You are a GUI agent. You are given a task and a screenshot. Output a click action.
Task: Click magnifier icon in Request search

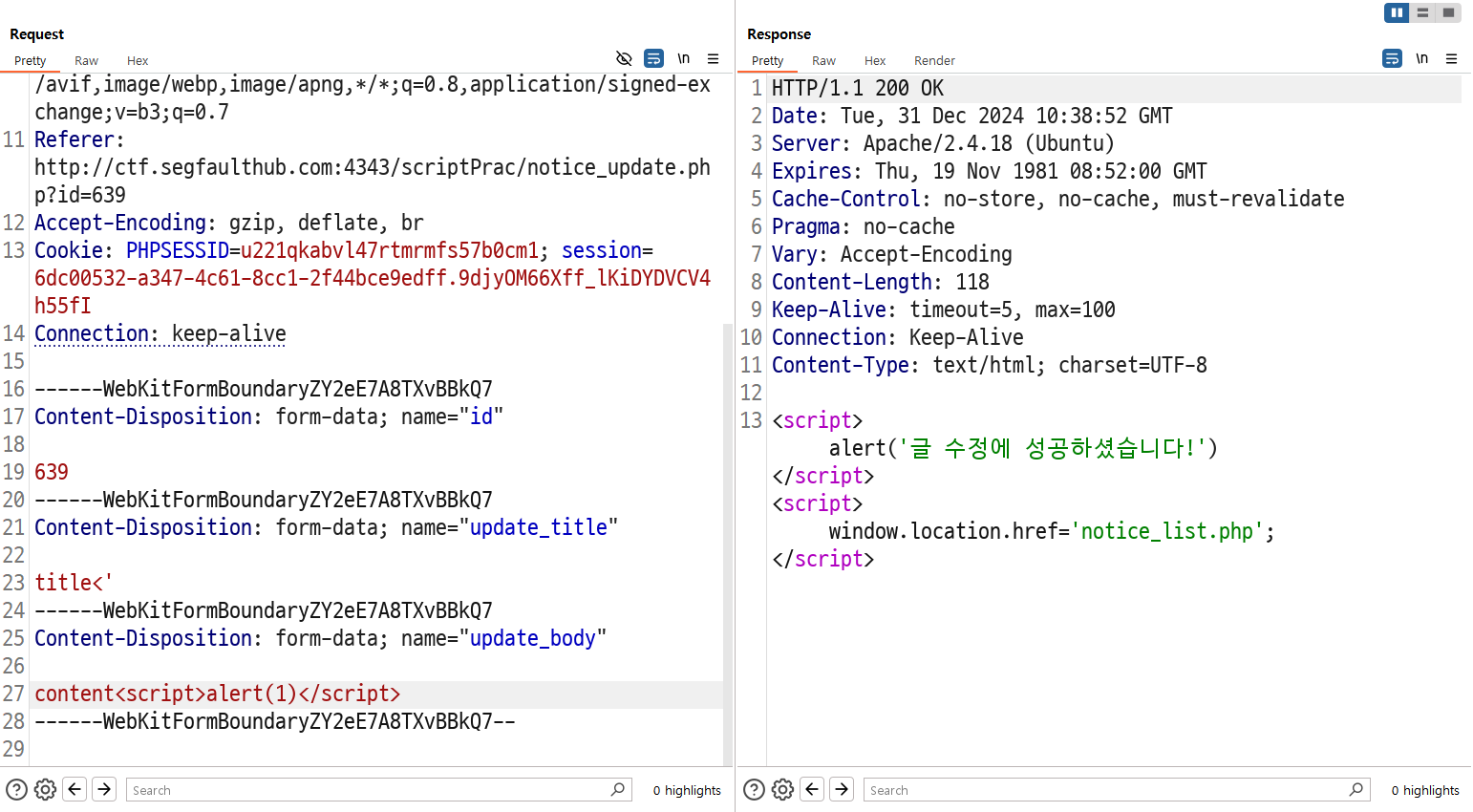tap(618, 789)
